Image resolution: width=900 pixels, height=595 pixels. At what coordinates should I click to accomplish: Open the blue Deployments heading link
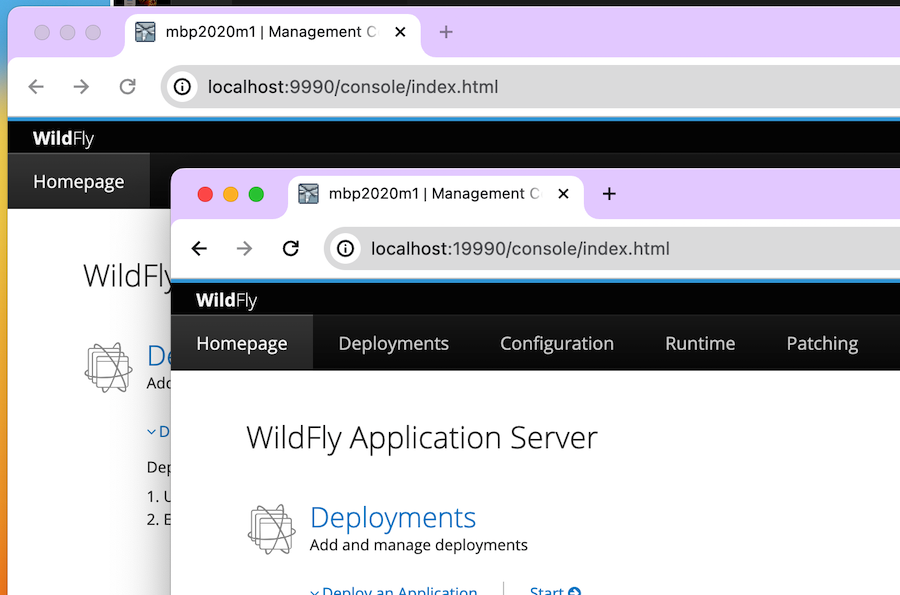(x=393, y=518)
